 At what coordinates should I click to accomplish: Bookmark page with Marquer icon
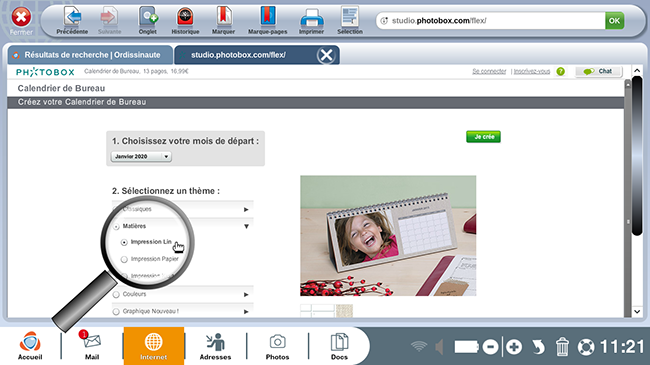(x=223, y=17)
